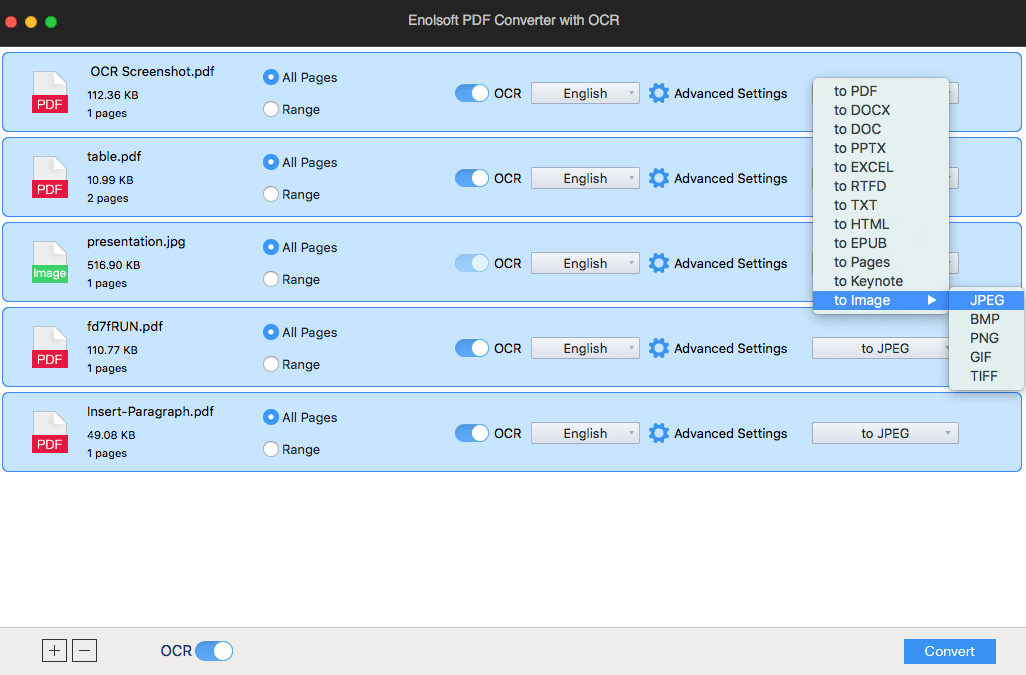Screen dimensions: 1026x675
Task: Toggle OCR switch for OCR Screenshot.pdf
Action: 472,93
